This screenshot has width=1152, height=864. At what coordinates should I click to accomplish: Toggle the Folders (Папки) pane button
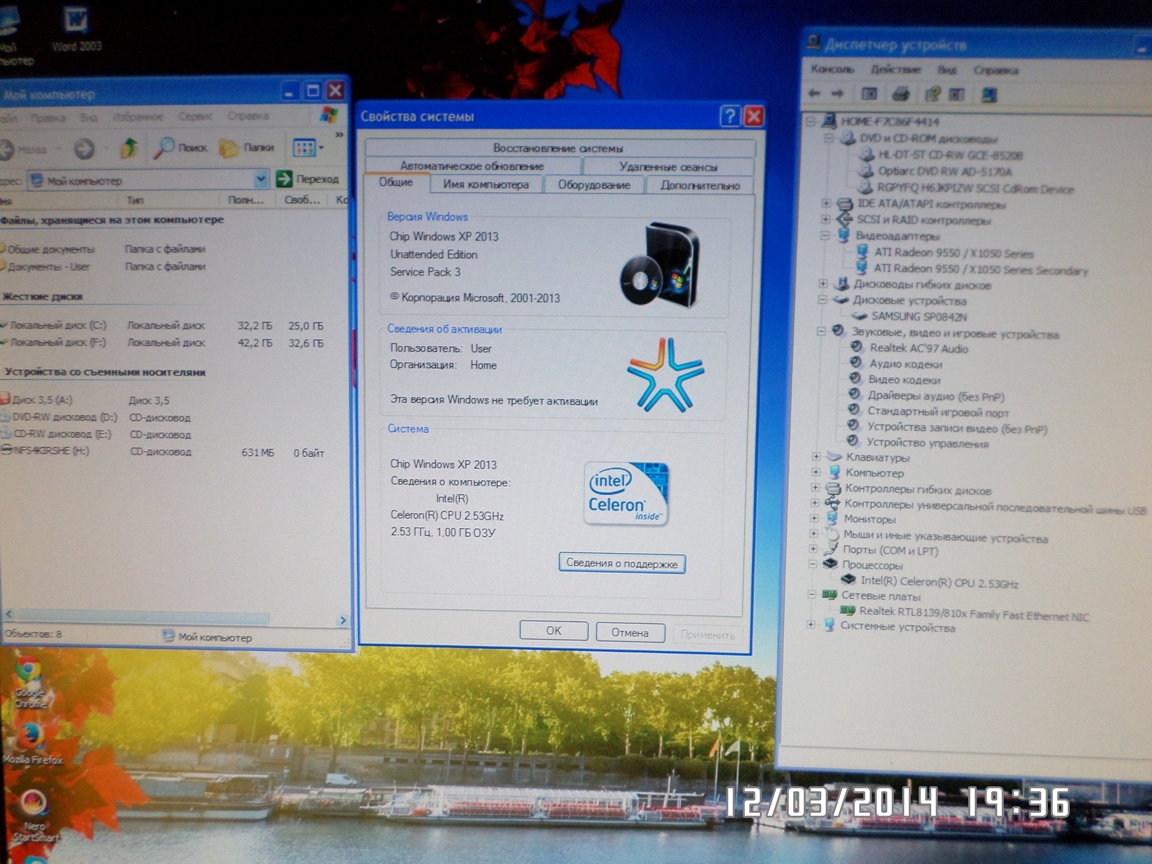[x=247, y=148]
